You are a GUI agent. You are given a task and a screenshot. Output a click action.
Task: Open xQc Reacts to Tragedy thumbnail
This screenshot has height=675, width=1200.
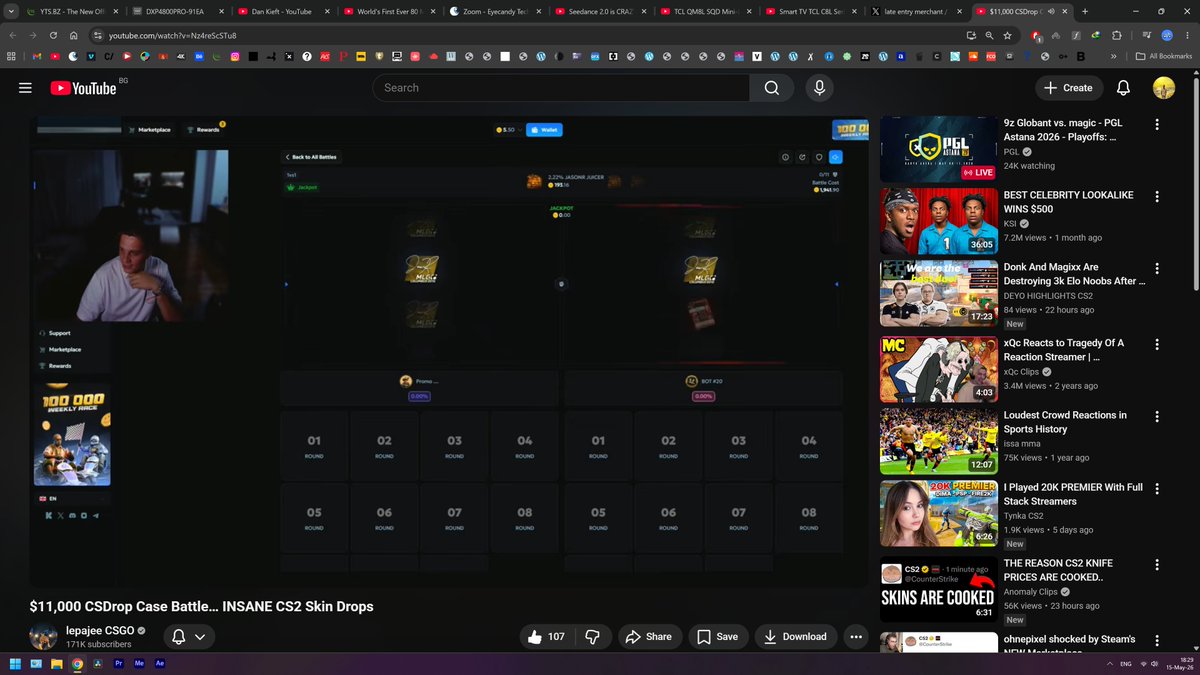[938, 368]
